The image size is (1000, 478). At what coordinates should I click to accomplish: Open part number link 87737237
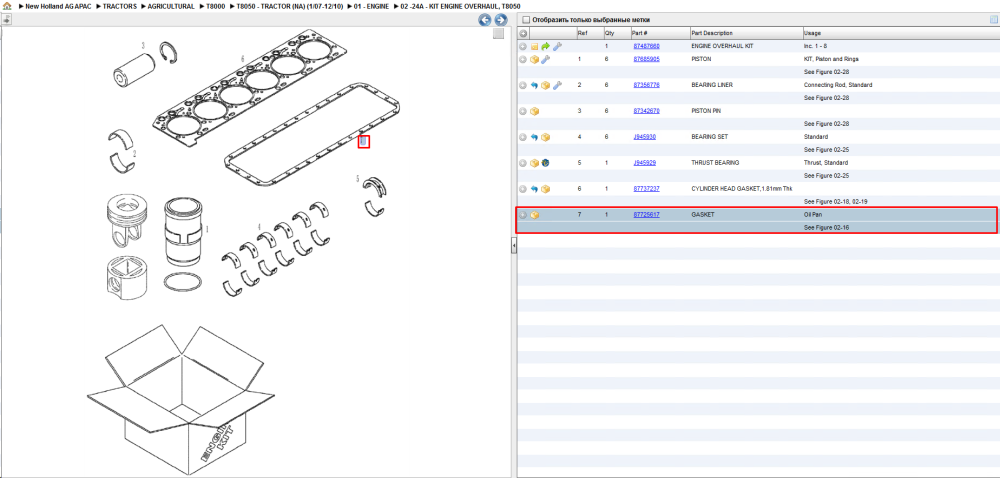(646, 189)
